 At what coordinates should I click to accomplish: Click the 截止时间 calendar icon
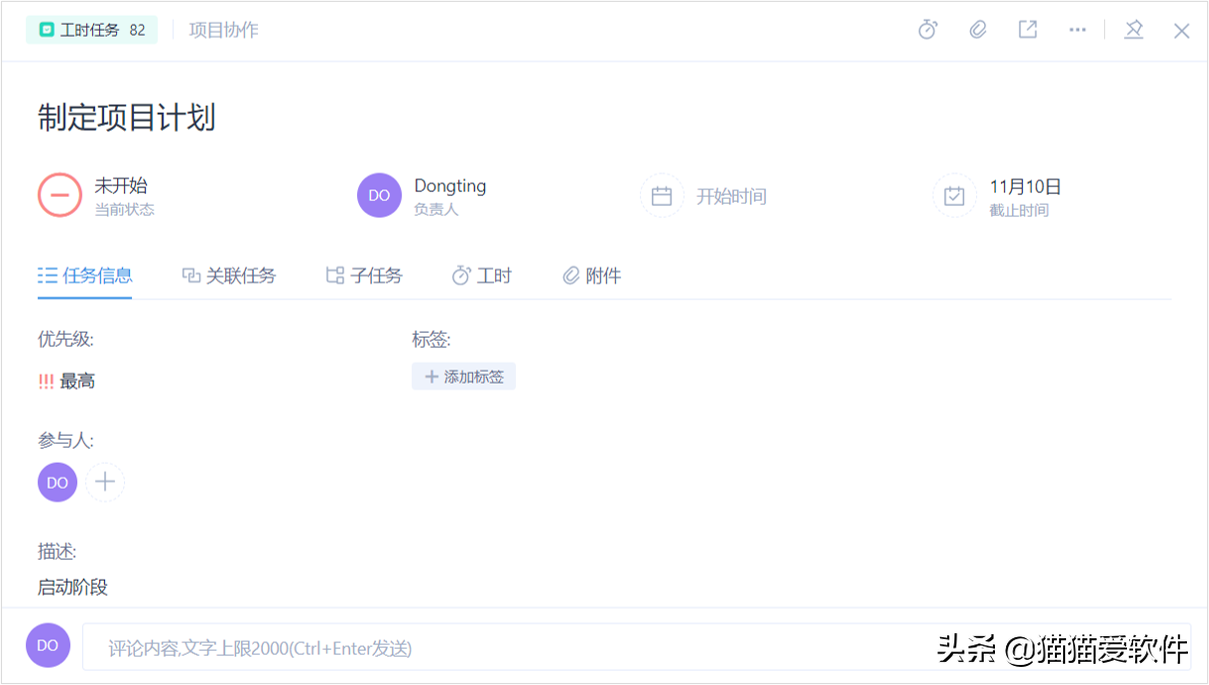(954, 195)
